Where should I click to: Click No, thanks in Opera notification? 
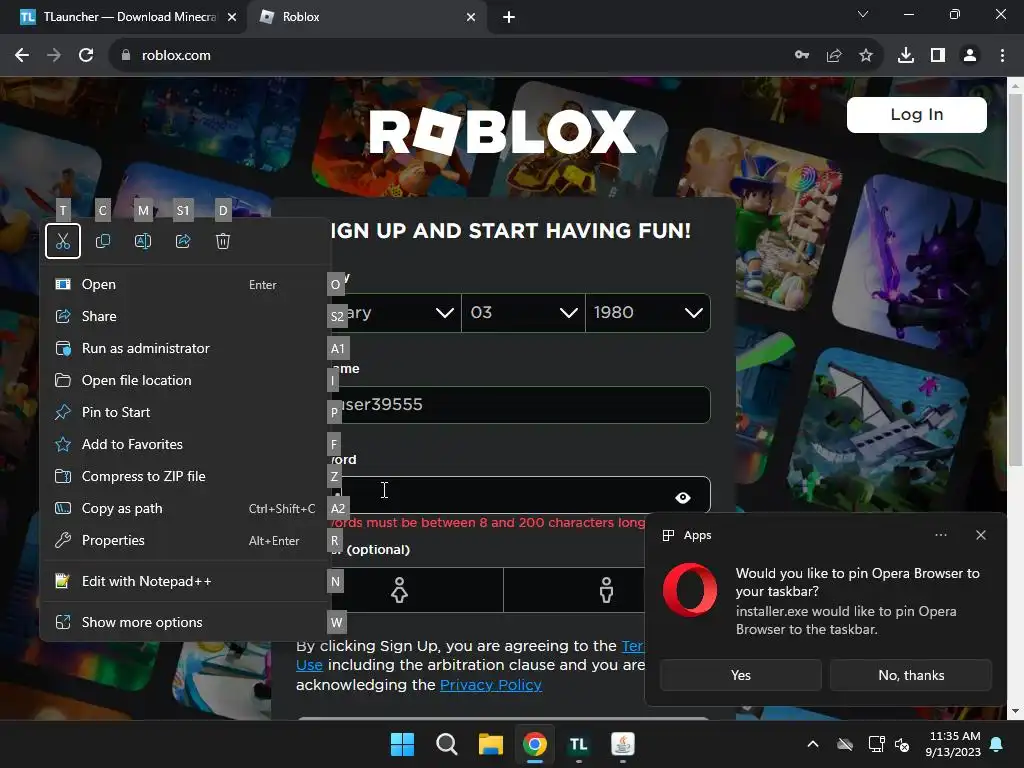click(911, 675)
